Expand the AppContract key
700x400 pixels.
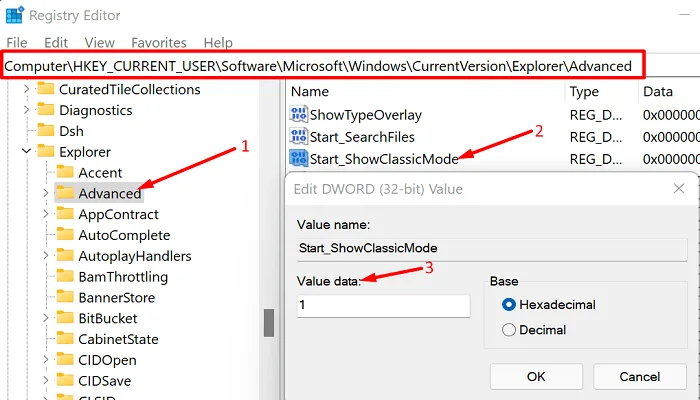click(46, 214)
